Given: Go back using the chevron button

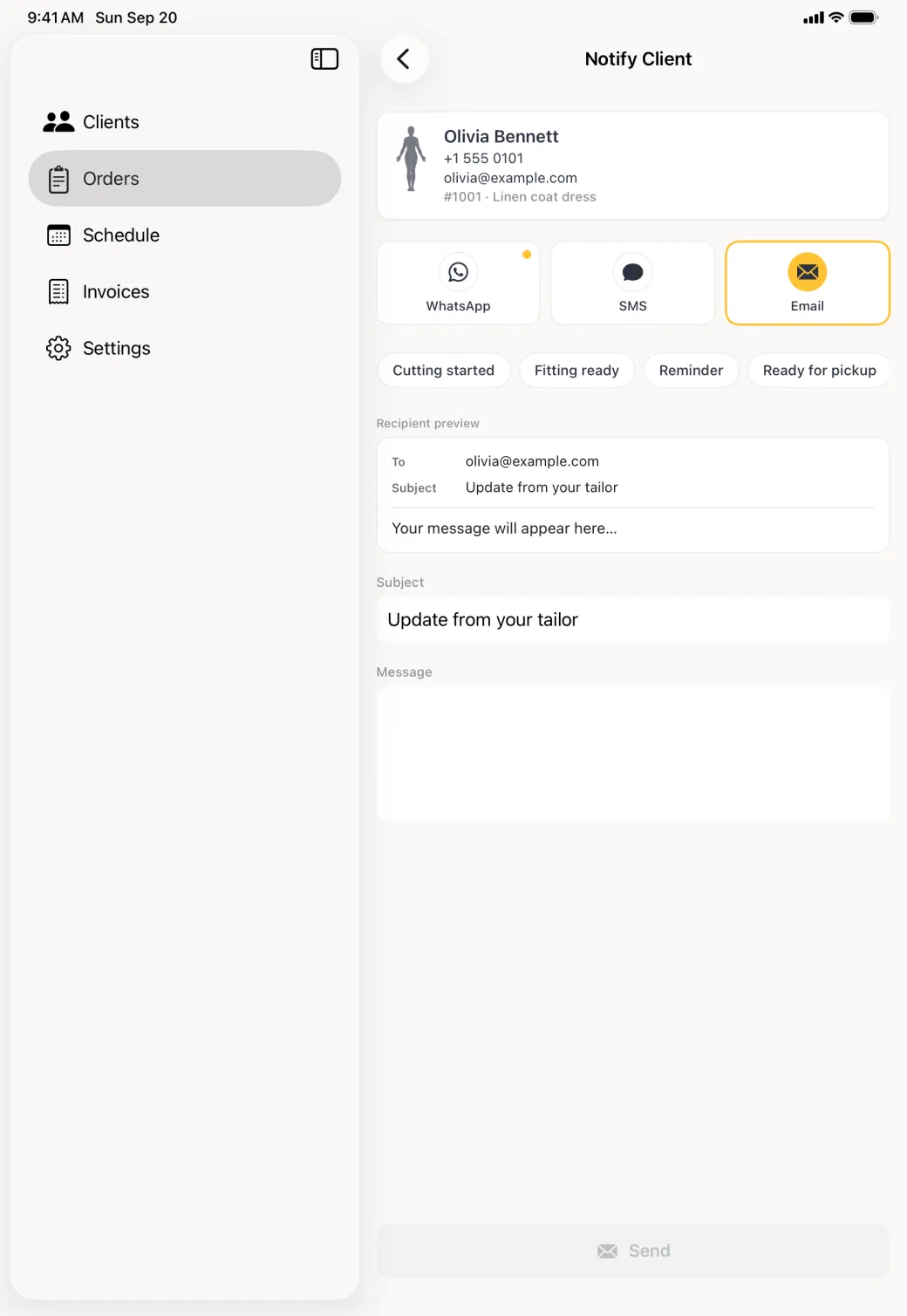Looking at the screenshot, I should 404,58.
